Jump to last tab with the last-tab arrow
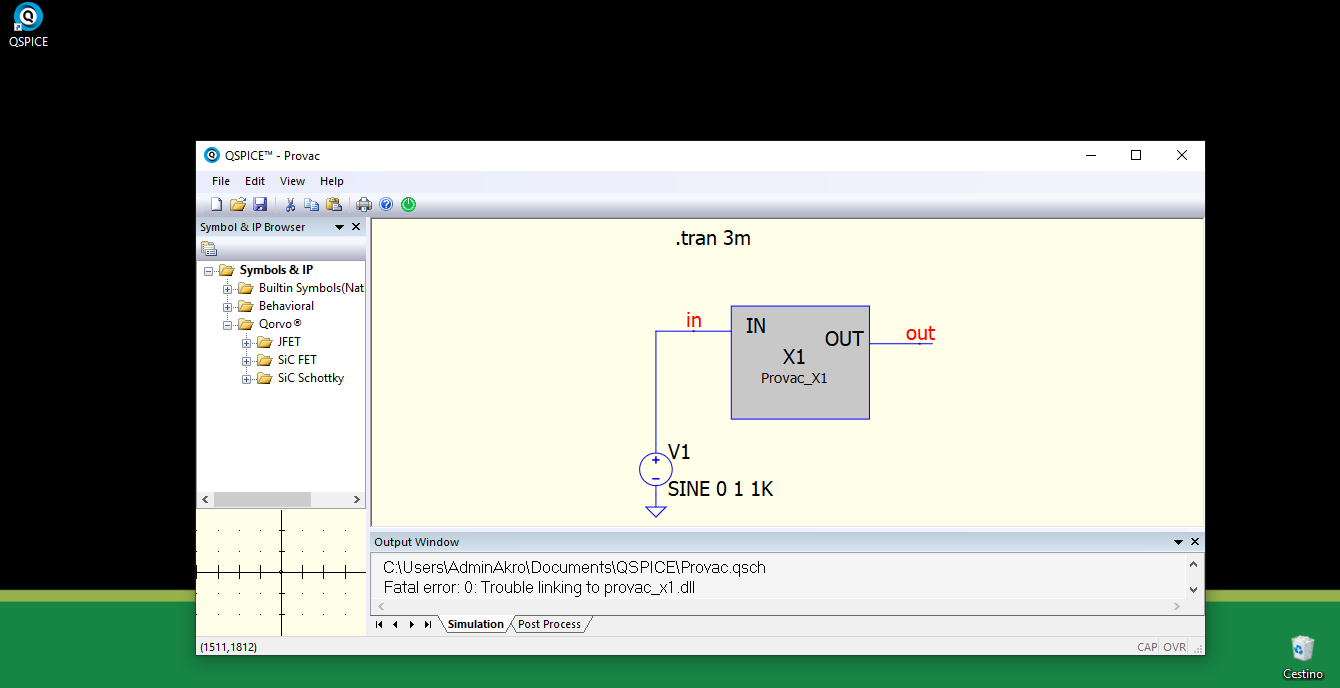The height and width of the screenshot is (688, 1340). tap(428, 624)
